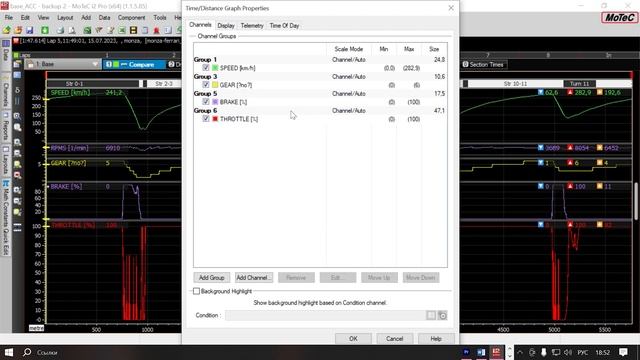Screen dimensions: 640x360
Task: Click the print preview toolbar icon
Action: (72, 30)
